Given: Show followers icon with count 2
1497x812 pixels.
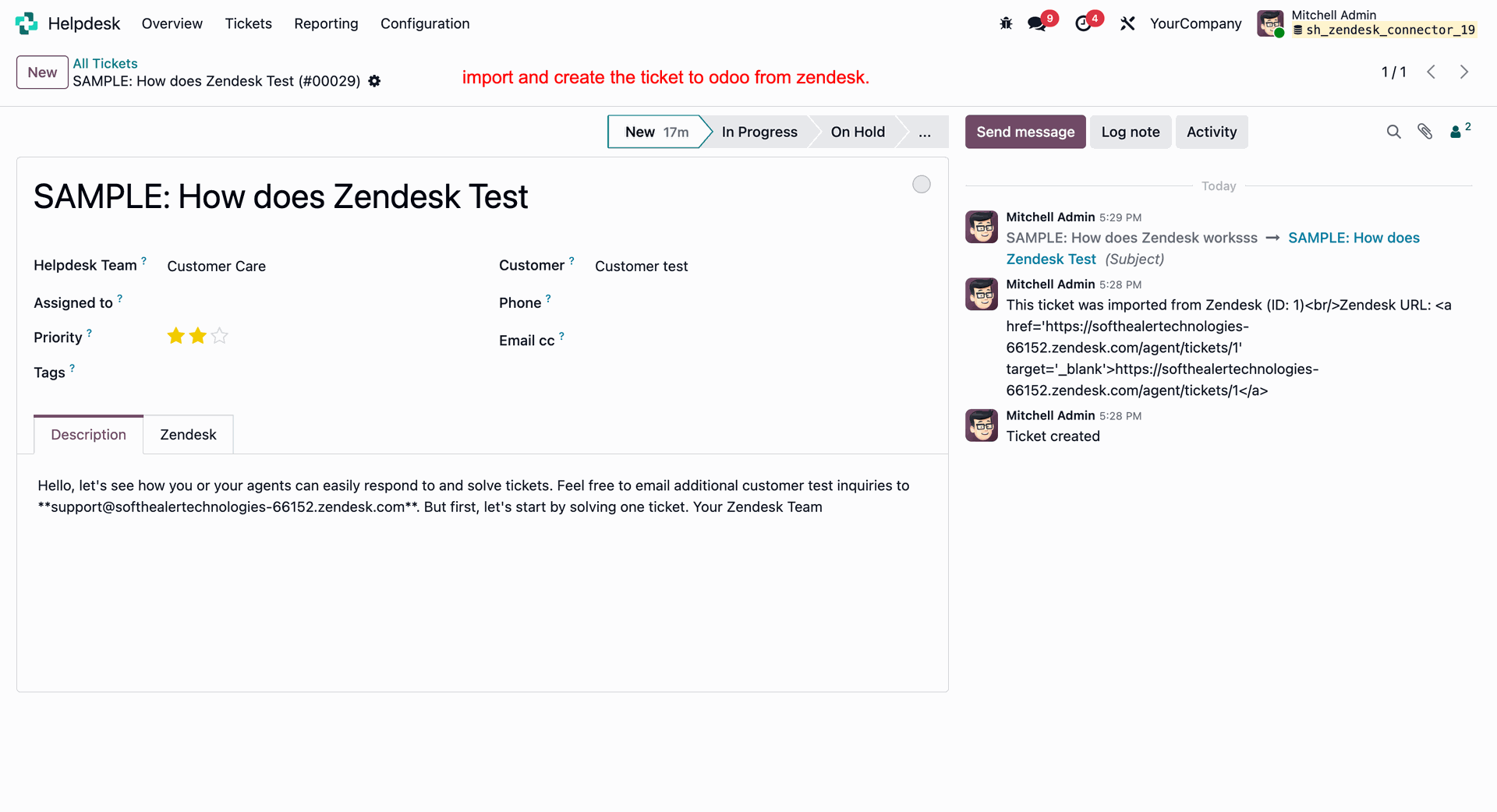Looking at the screenshot, I should click(1460, 131).
